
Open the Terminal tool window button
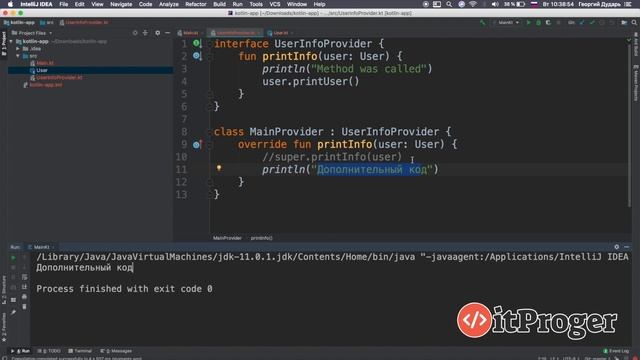pos(80,351)
